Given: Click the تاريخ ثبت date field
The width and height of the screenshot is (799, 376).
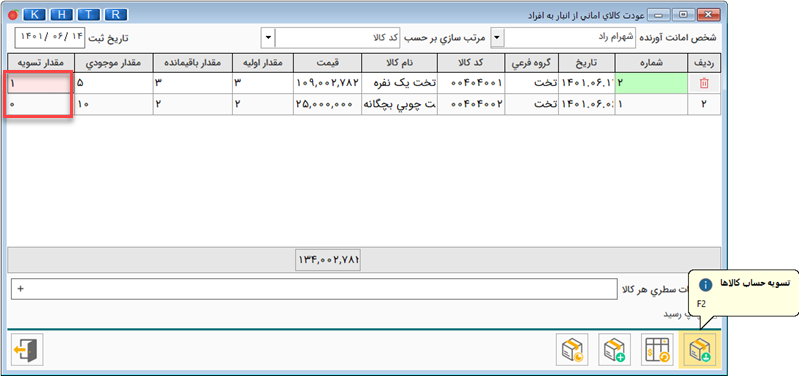Looking at the screenshot, I should click(x=51, y=38).
